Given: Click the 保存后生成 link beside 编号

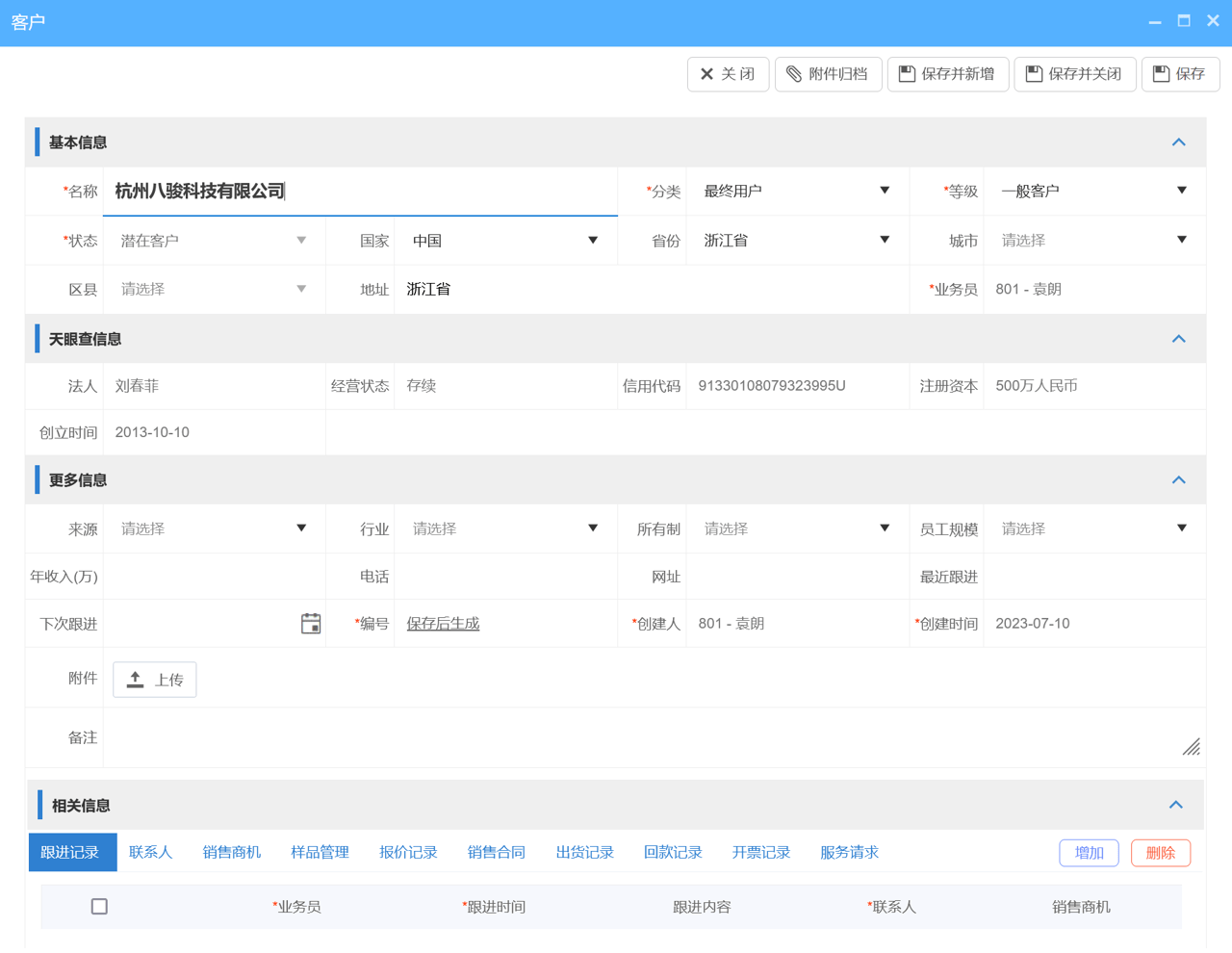Looking at the screenshot, I should pos(442,623).
